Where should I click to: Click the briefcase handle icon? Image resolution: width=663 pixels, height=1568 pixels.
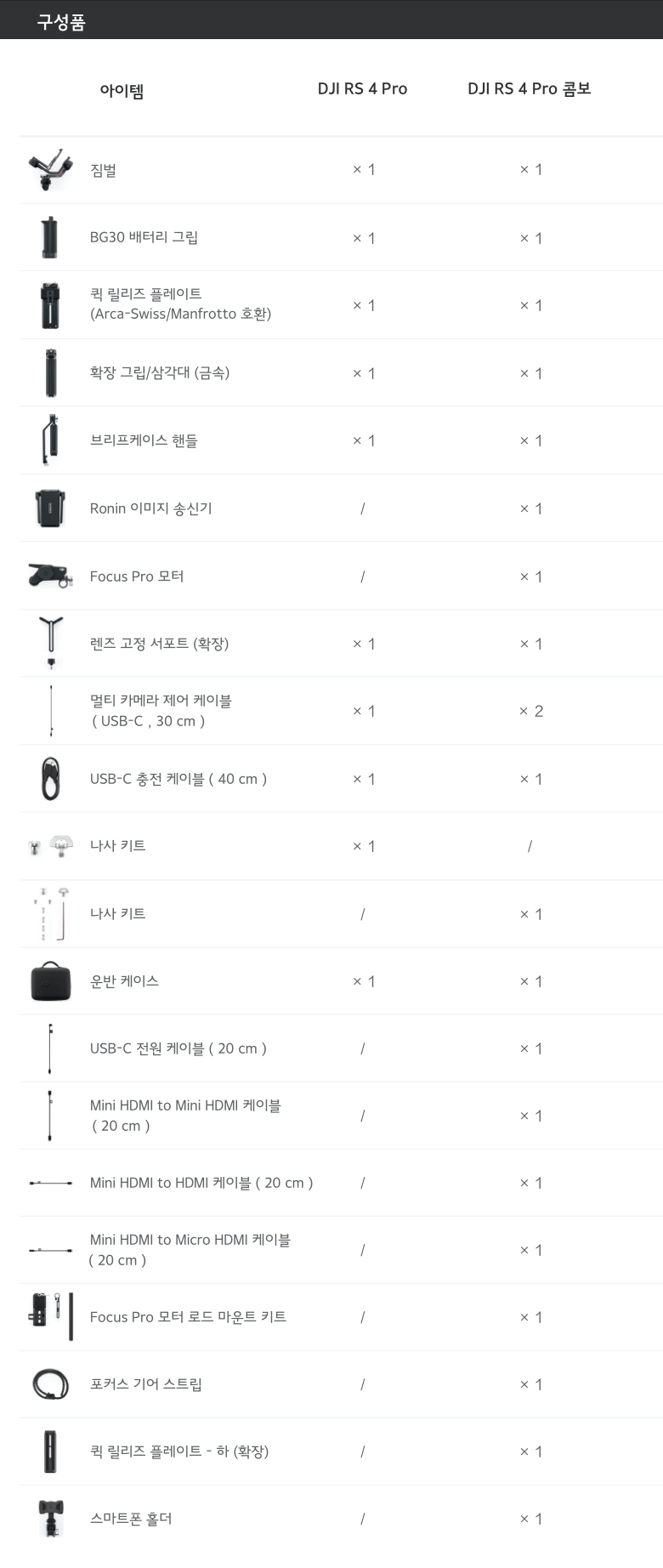[x=50, y=440]
